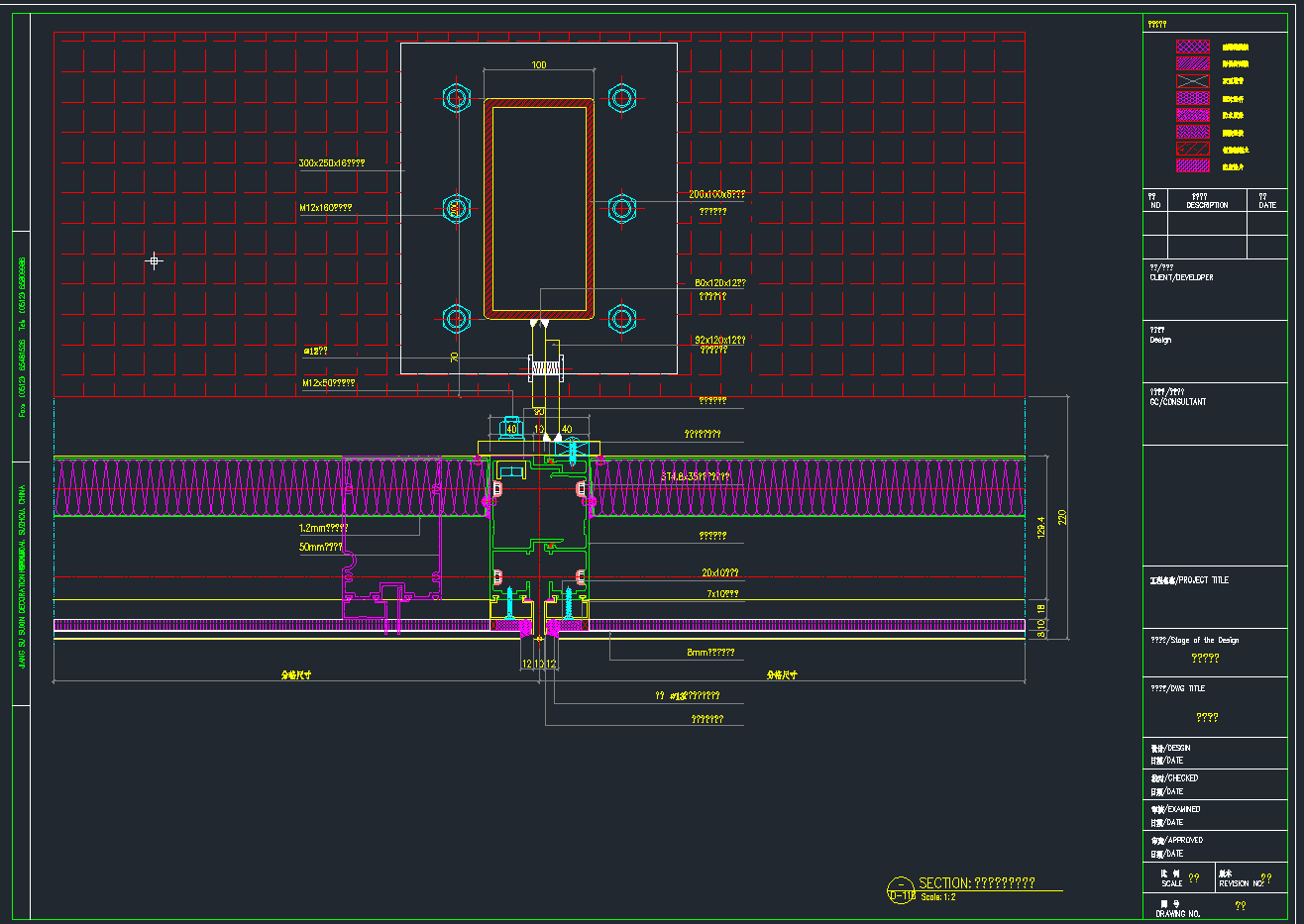Image resolution: width=1304 pixels, height=924 pixels.
Task: Click the red diagonal concrete legend swatch
Action: pyautogui.click(x=1192, y=150)
